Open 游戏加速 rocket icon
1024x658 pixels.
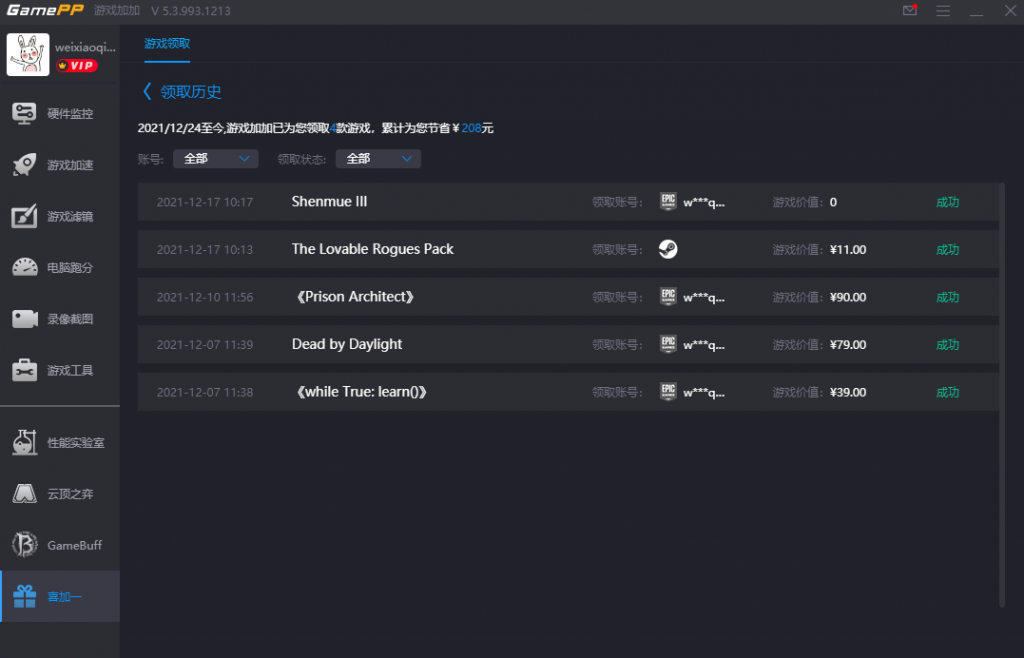pos(25,165)
